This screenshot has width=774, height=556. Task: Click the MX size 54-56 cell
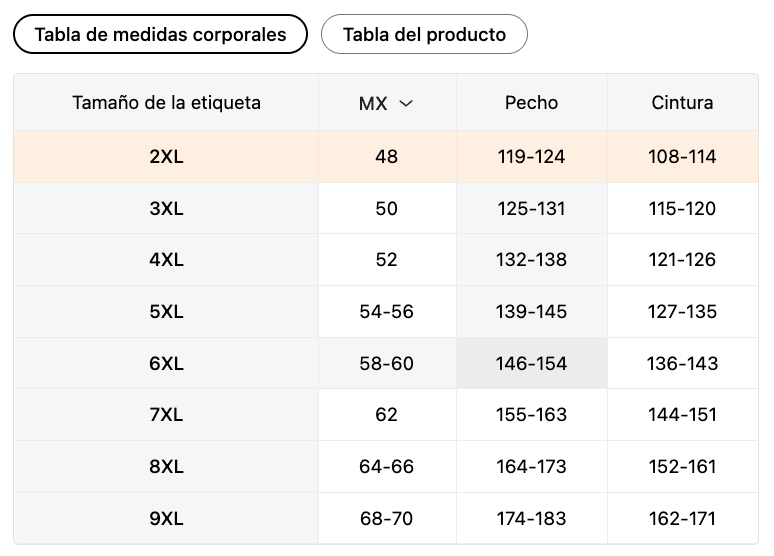pyautogui.click(x=386, y=312)
